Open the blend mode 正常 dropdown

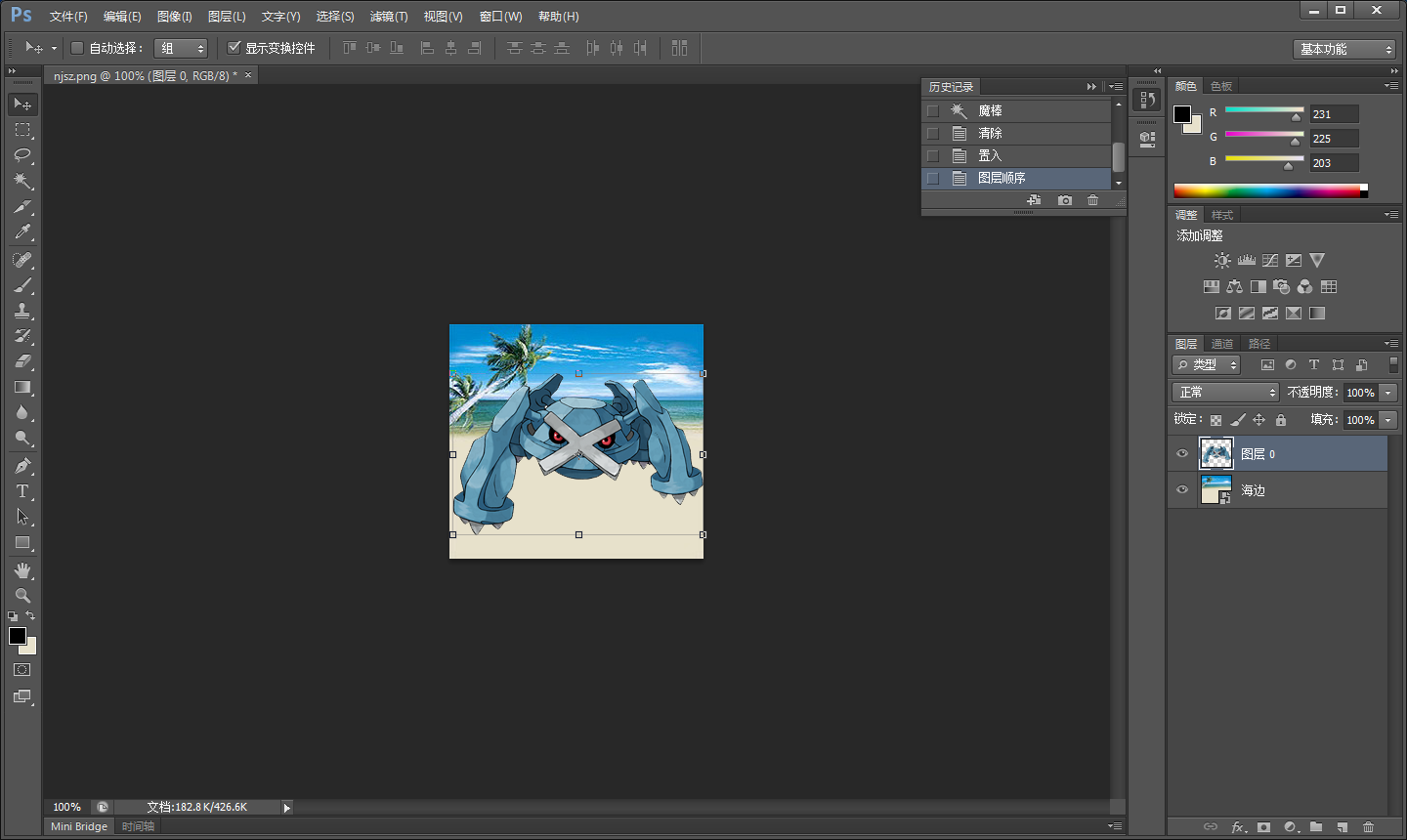coord(1225,392)
